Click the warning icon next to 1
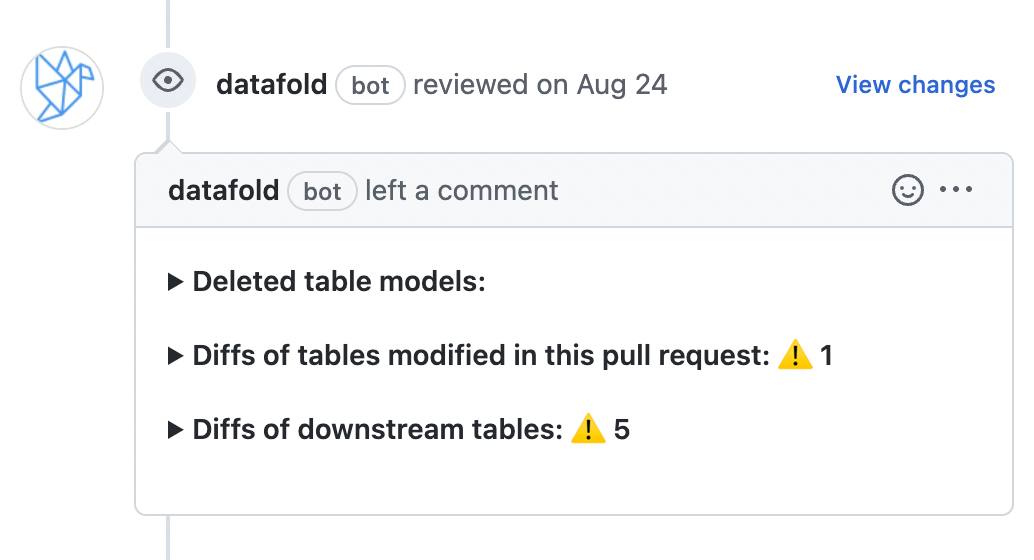This screenshot has width=1034, height=560. tap(795, 355)
